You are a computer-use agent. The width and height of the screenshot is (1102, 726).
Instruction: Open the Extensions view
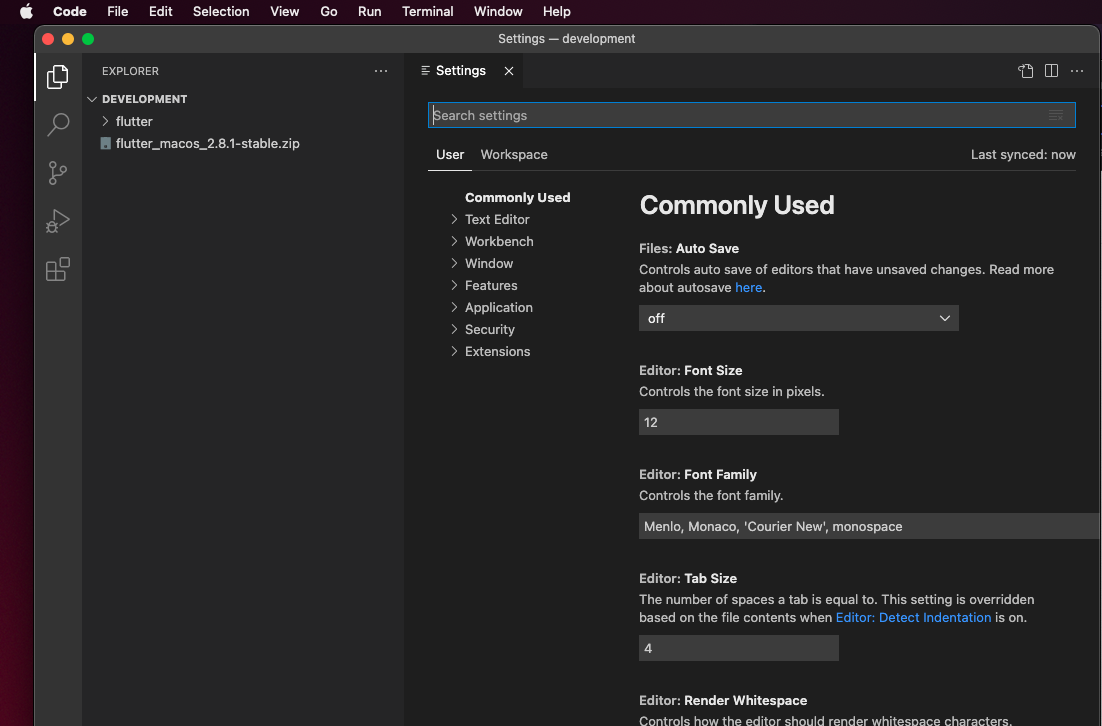[58, 269]
